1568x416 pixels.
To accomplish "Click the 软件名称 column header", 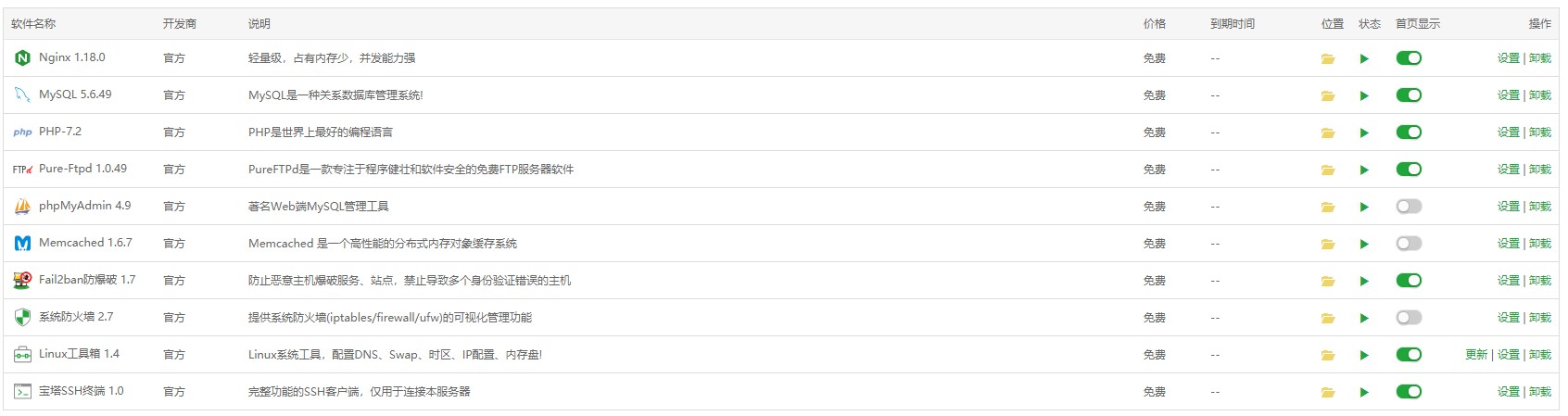I will coord(33,24).
